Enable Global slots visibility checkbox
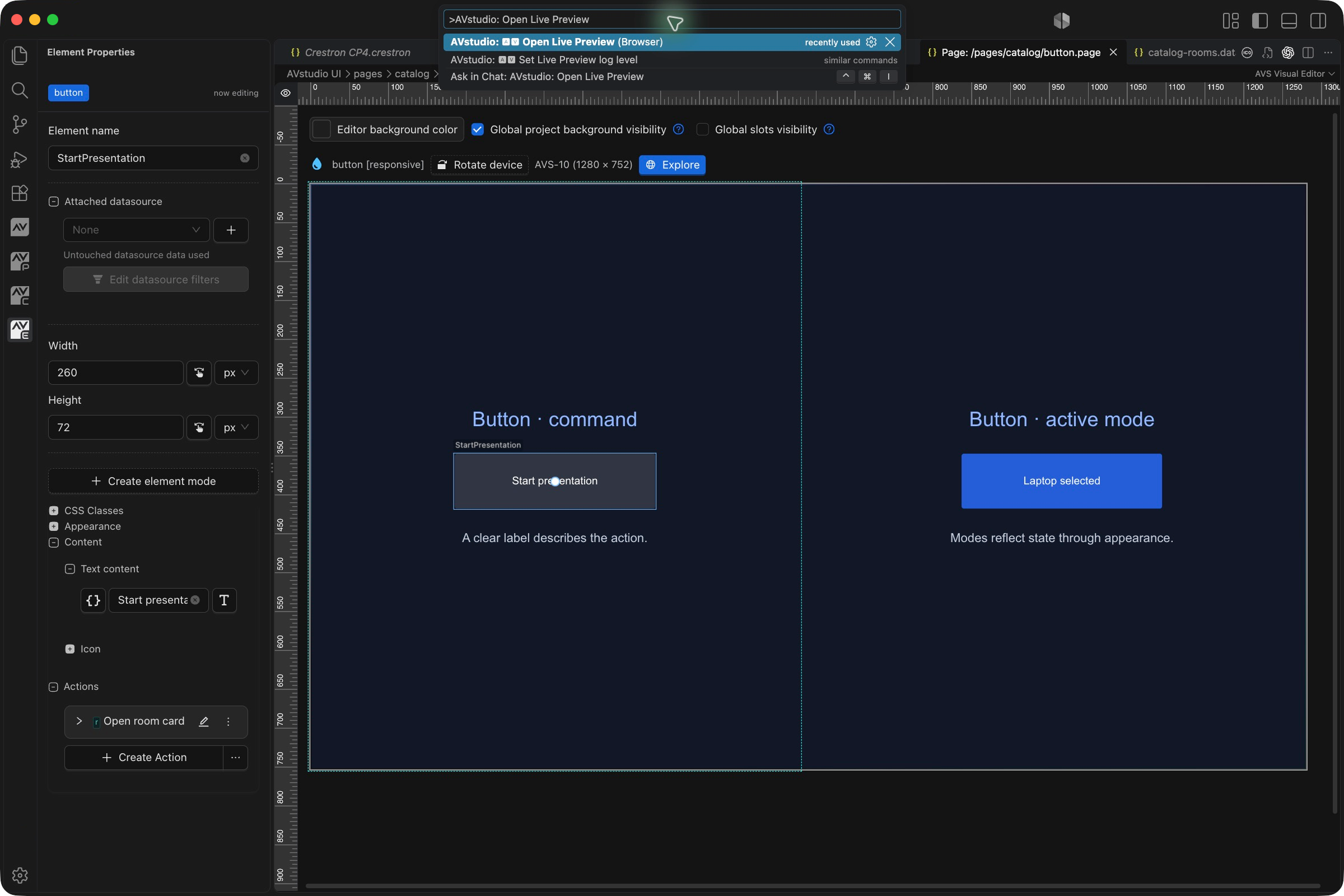Screen dimensions: 1344x896 pyautogui.click(x=702, y=129)
